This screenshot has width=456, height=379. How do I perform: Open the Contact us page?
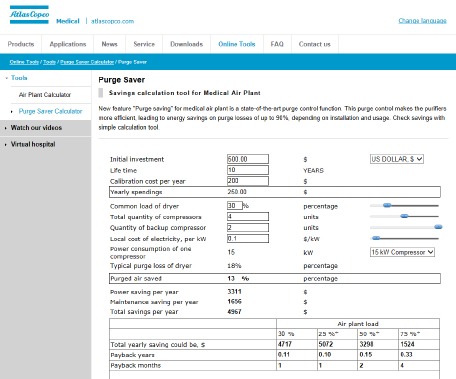click(x=315, y=44)
